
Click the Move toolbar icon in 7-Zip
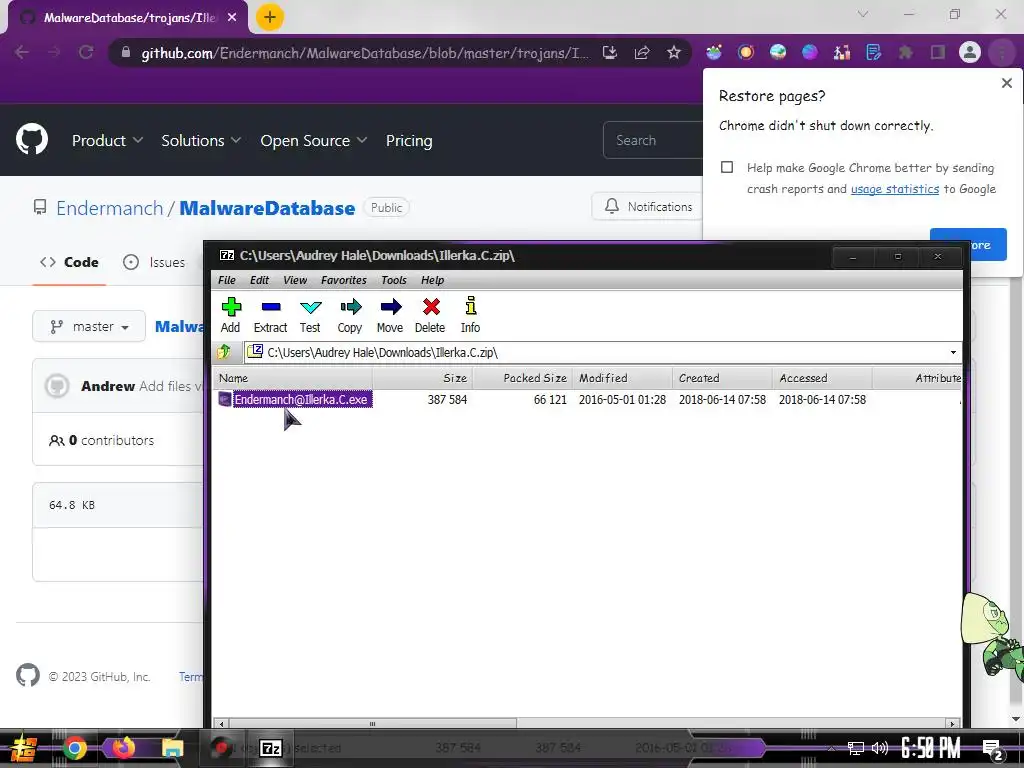(x=390, y=315)
